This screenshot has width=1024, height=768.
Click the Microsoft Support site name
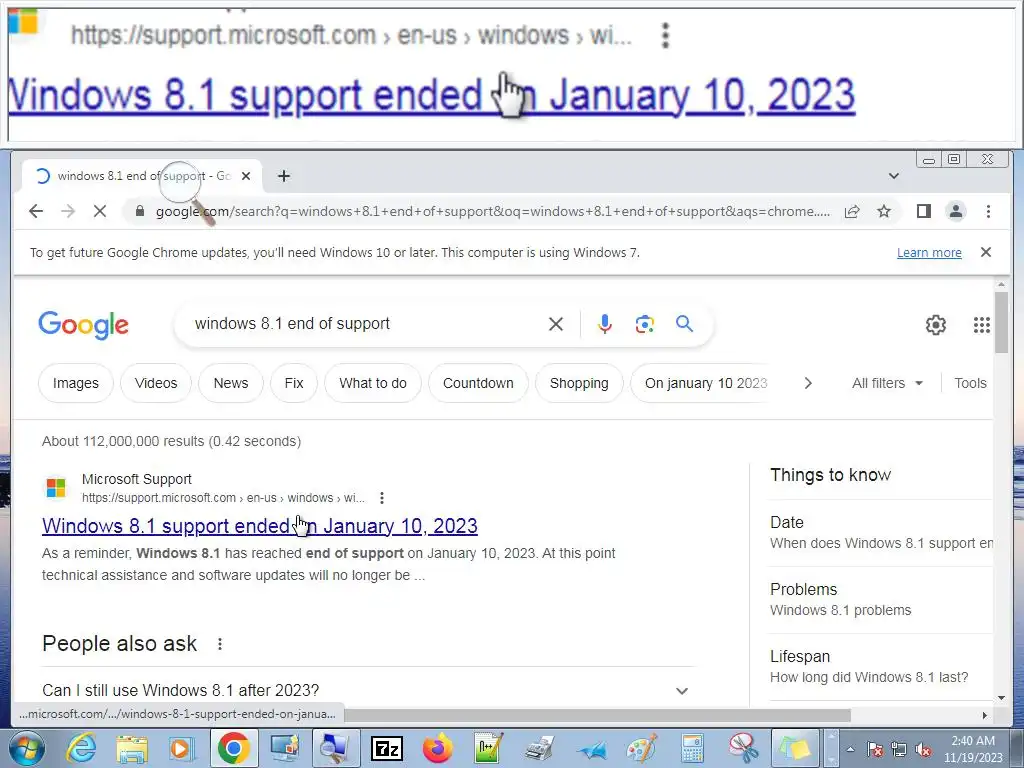[x=136, y=479]
